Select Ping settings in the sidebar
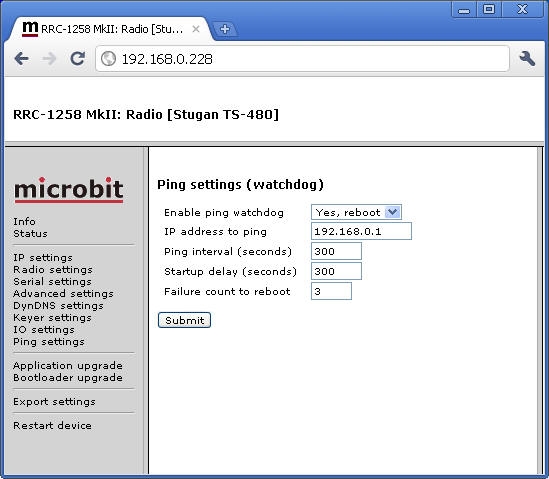Screen dimensions: 549x479 pos(49,342)
